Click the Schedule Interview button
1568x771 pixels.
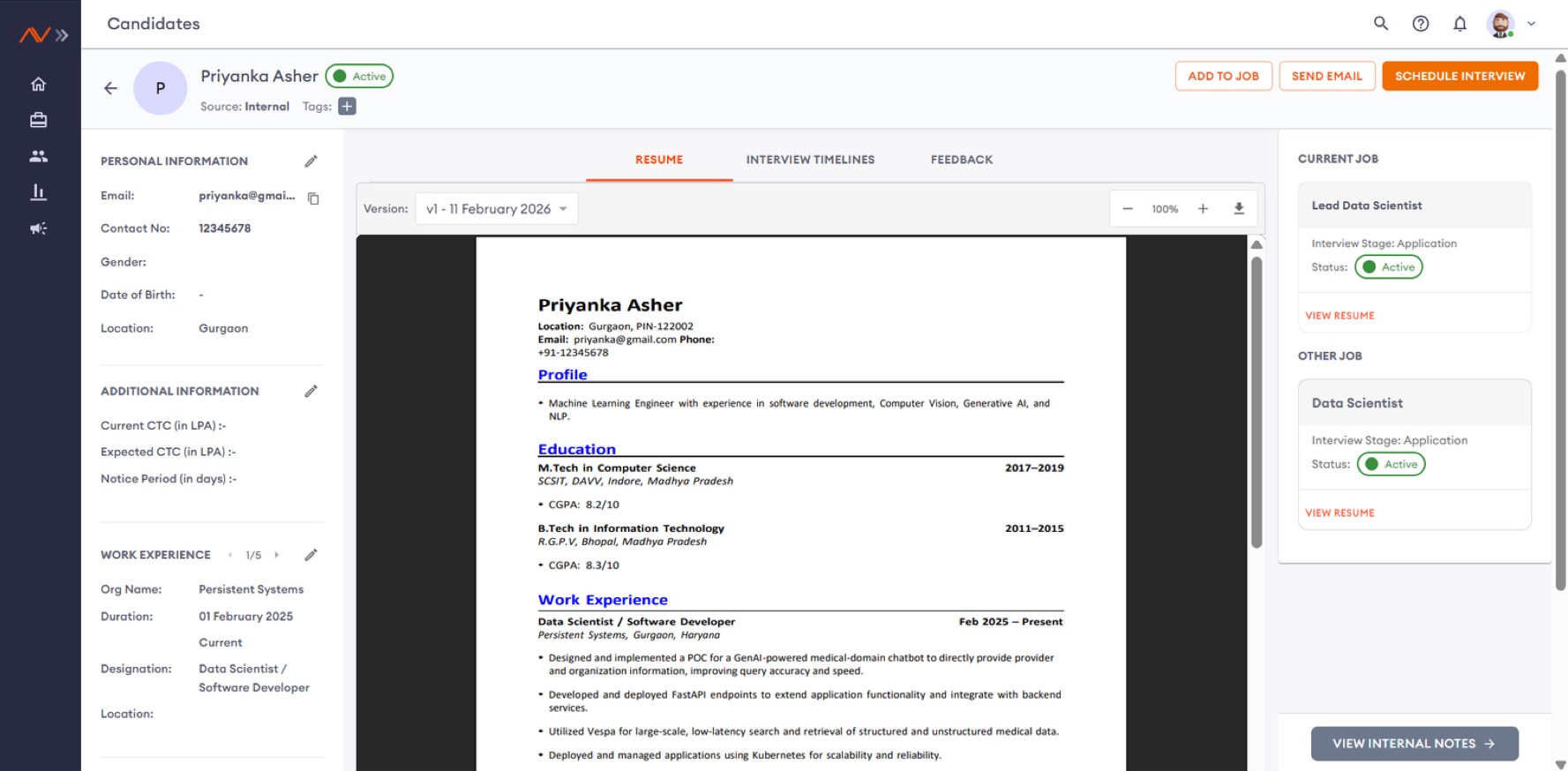[x=1459, y=76]
